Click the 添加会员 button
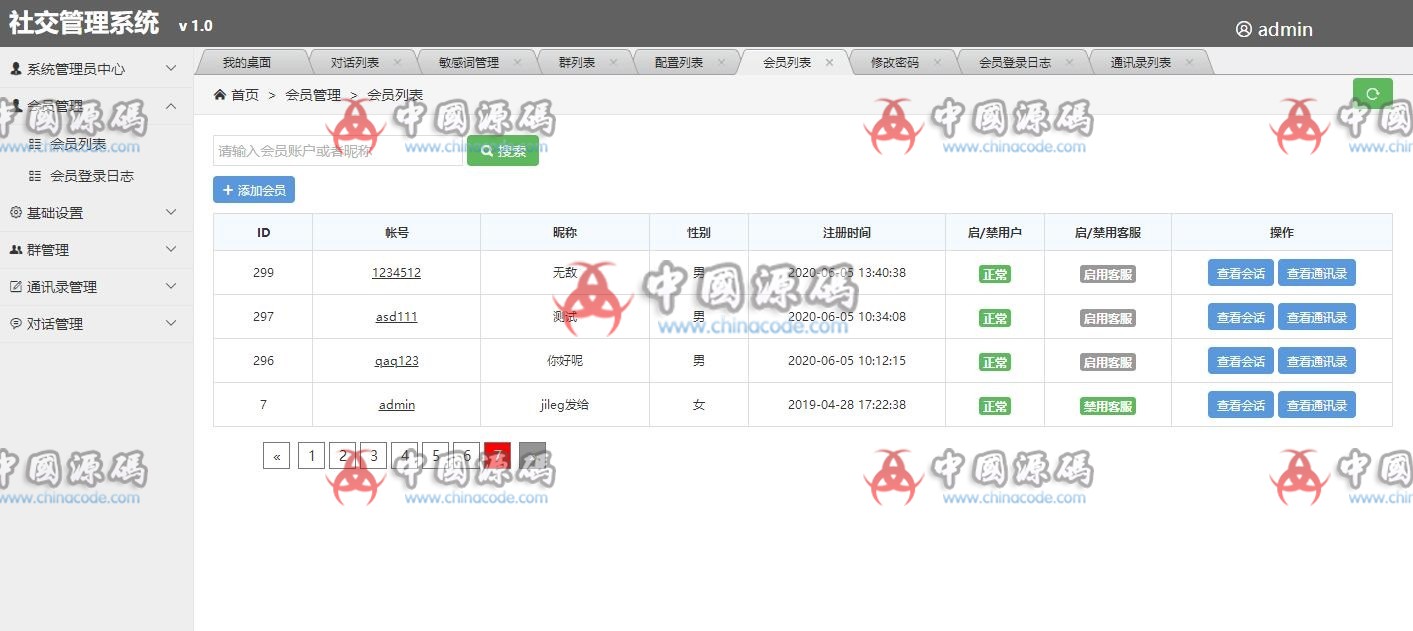Viewport: 1413px width, 631px height. tap(252, 189)
